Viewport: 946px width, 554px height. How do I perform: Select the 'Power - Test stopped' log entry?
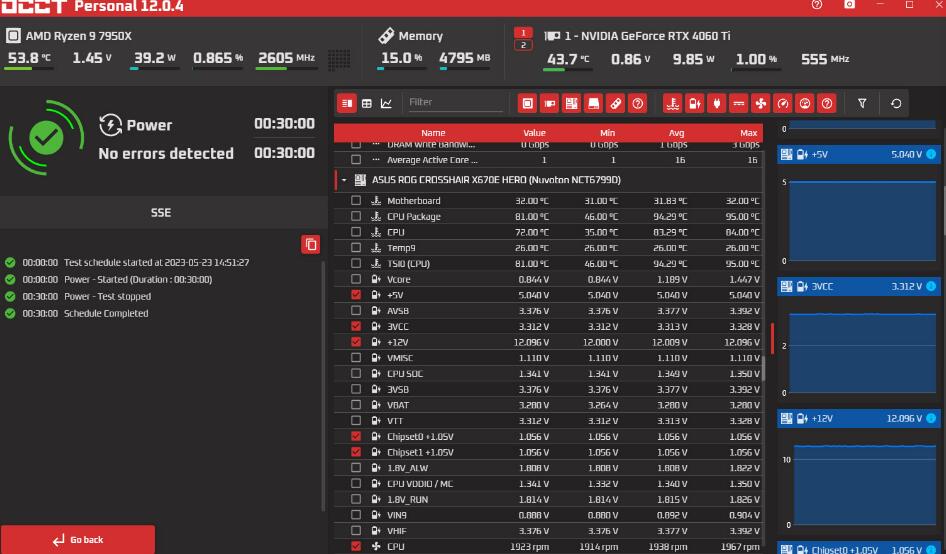pos(107,296)
